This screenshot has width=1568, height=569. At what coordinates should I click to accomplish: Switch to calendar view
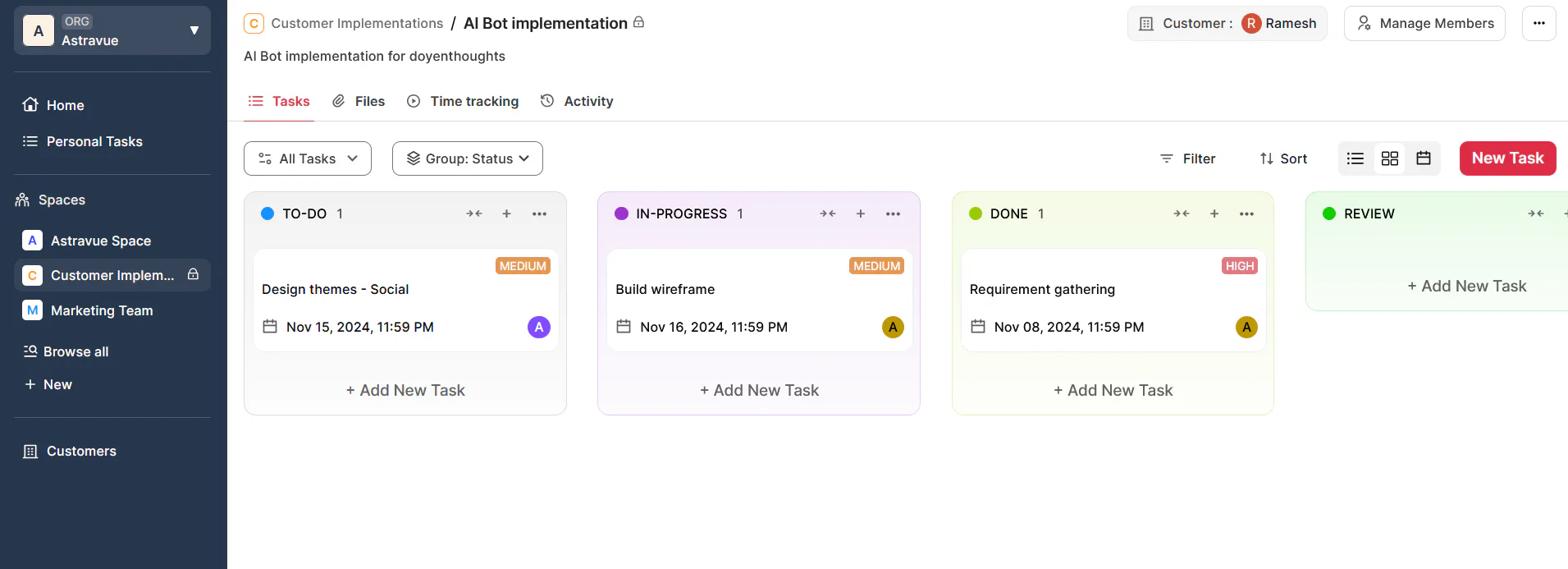click(1424, 158)
